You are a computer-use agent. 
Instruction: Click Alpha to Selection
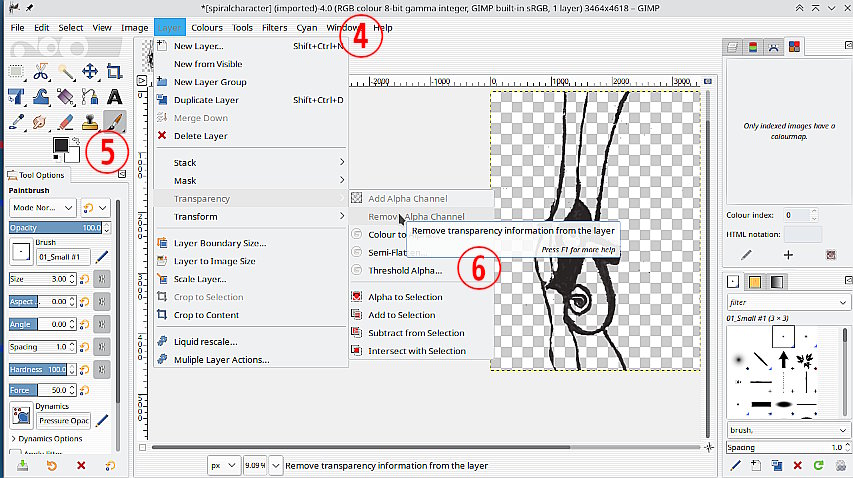pos(422,297)
